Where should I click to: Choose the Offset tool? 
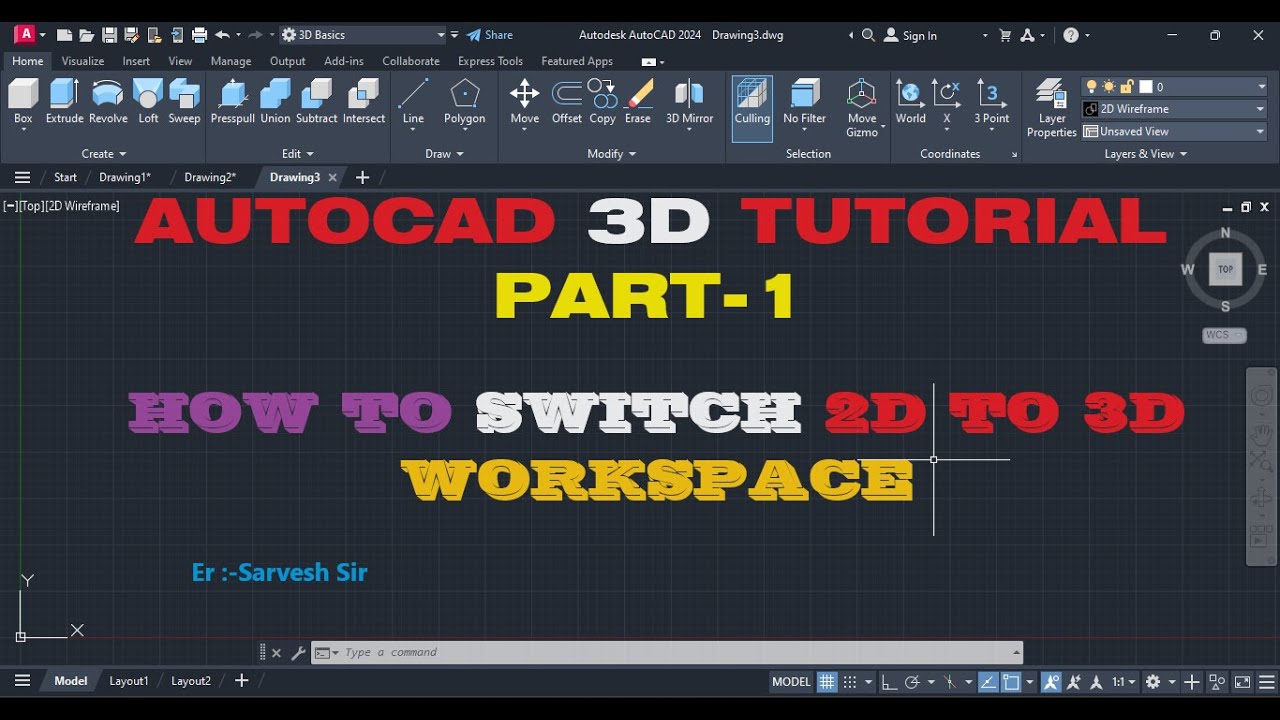(567, 102)
